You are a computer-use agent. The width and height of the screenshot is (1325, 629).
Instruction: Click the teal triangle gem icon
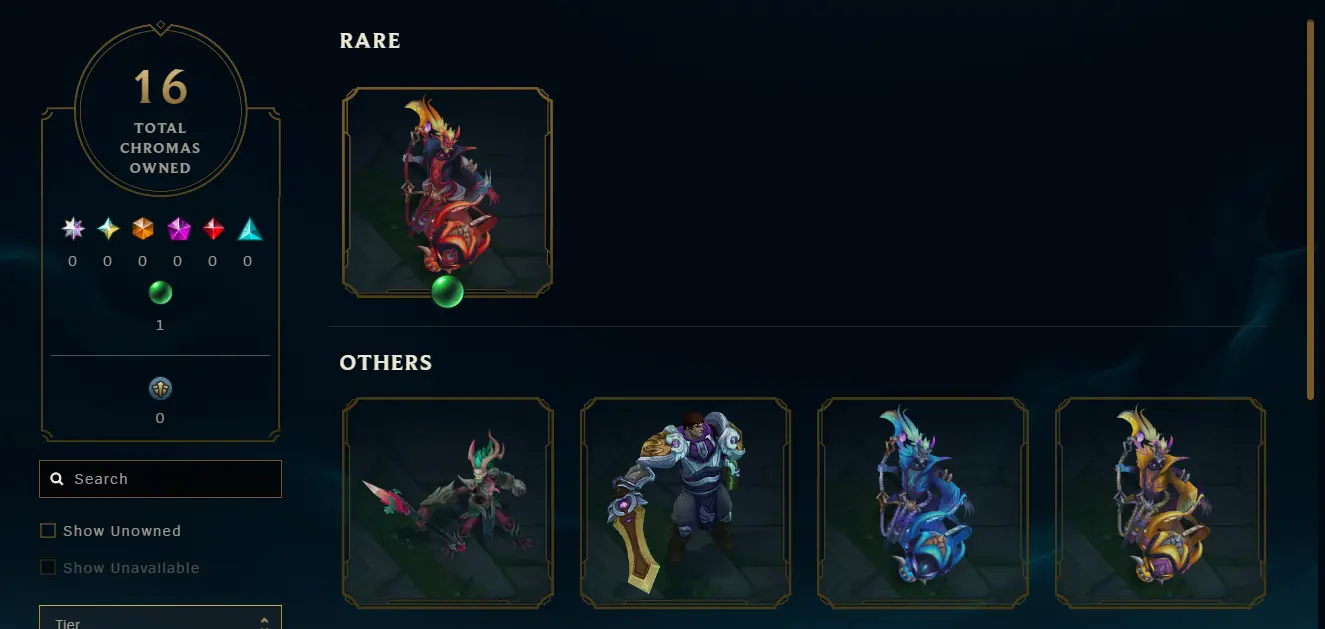coord(249,229)
